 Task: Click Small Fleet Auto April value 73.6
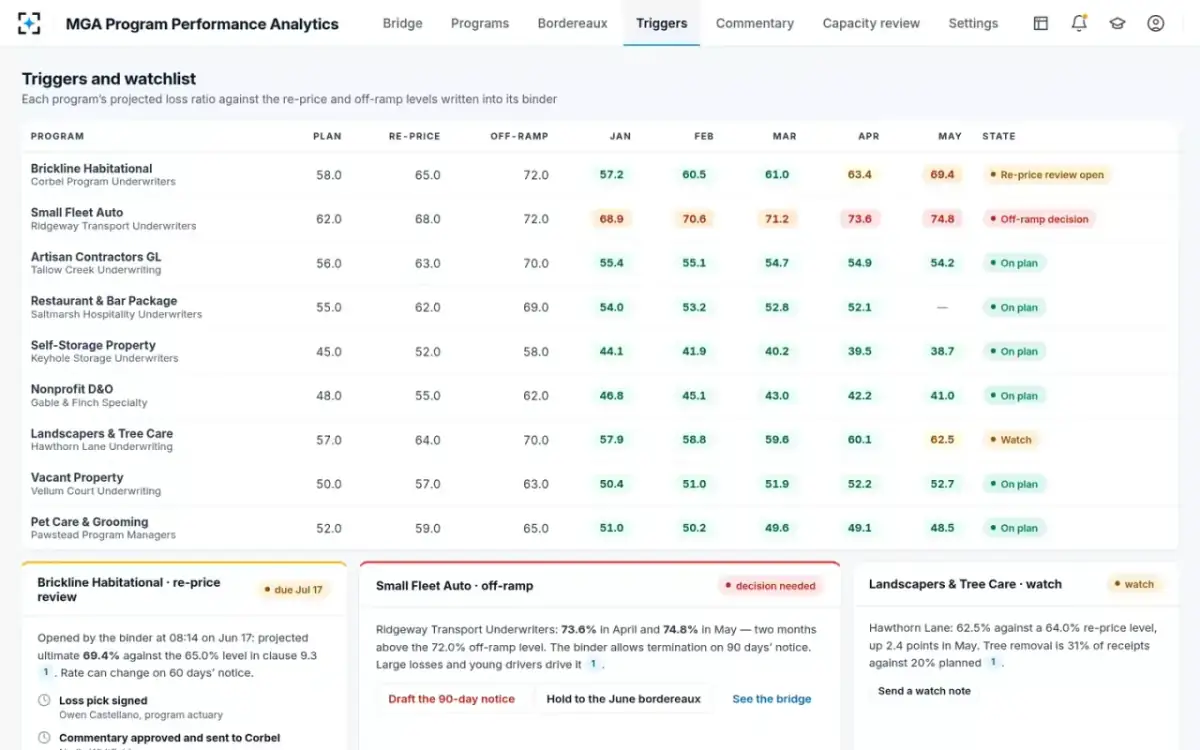860,219
